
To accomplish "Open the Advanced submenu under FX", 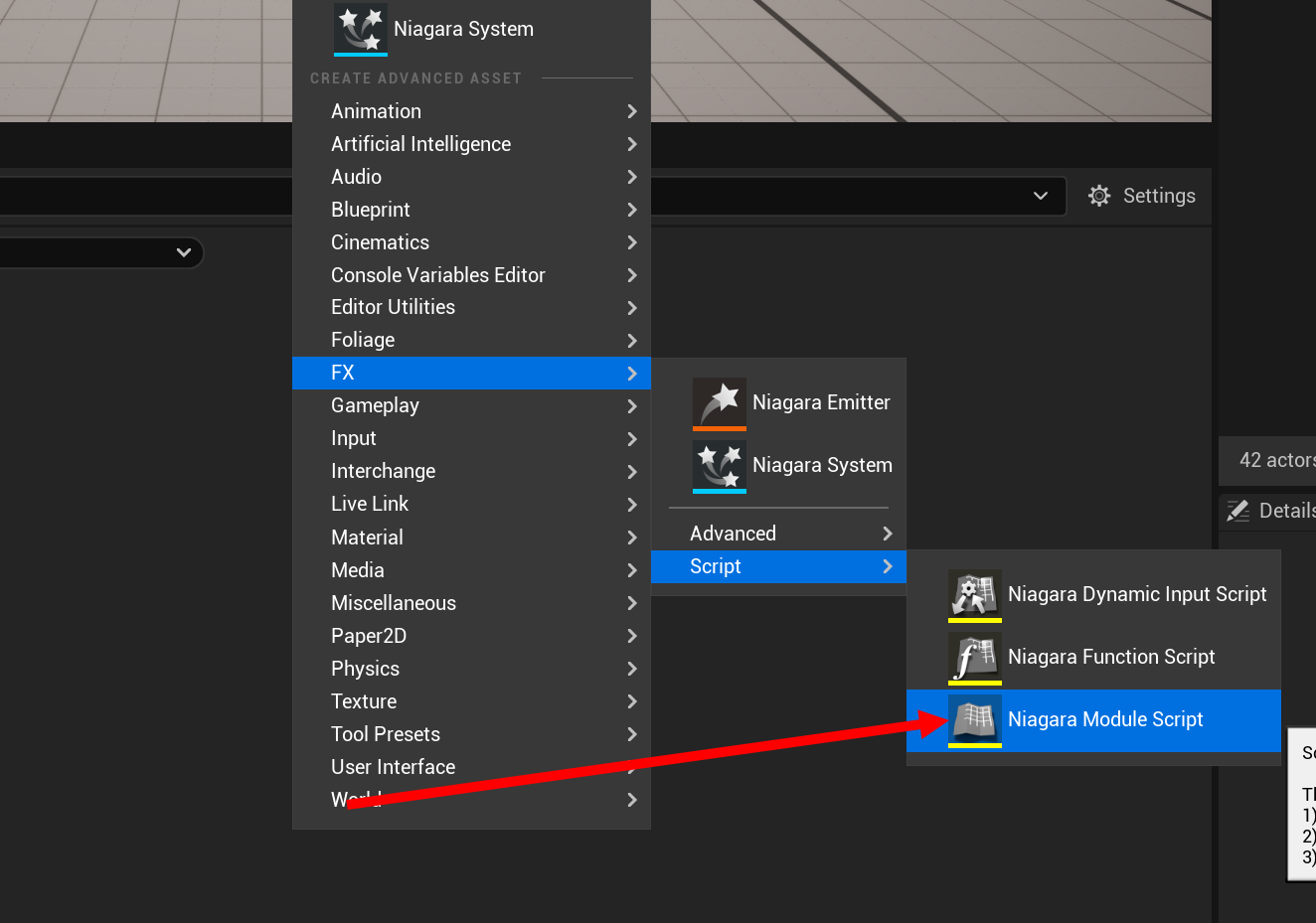I will click(x=778, y=534).
